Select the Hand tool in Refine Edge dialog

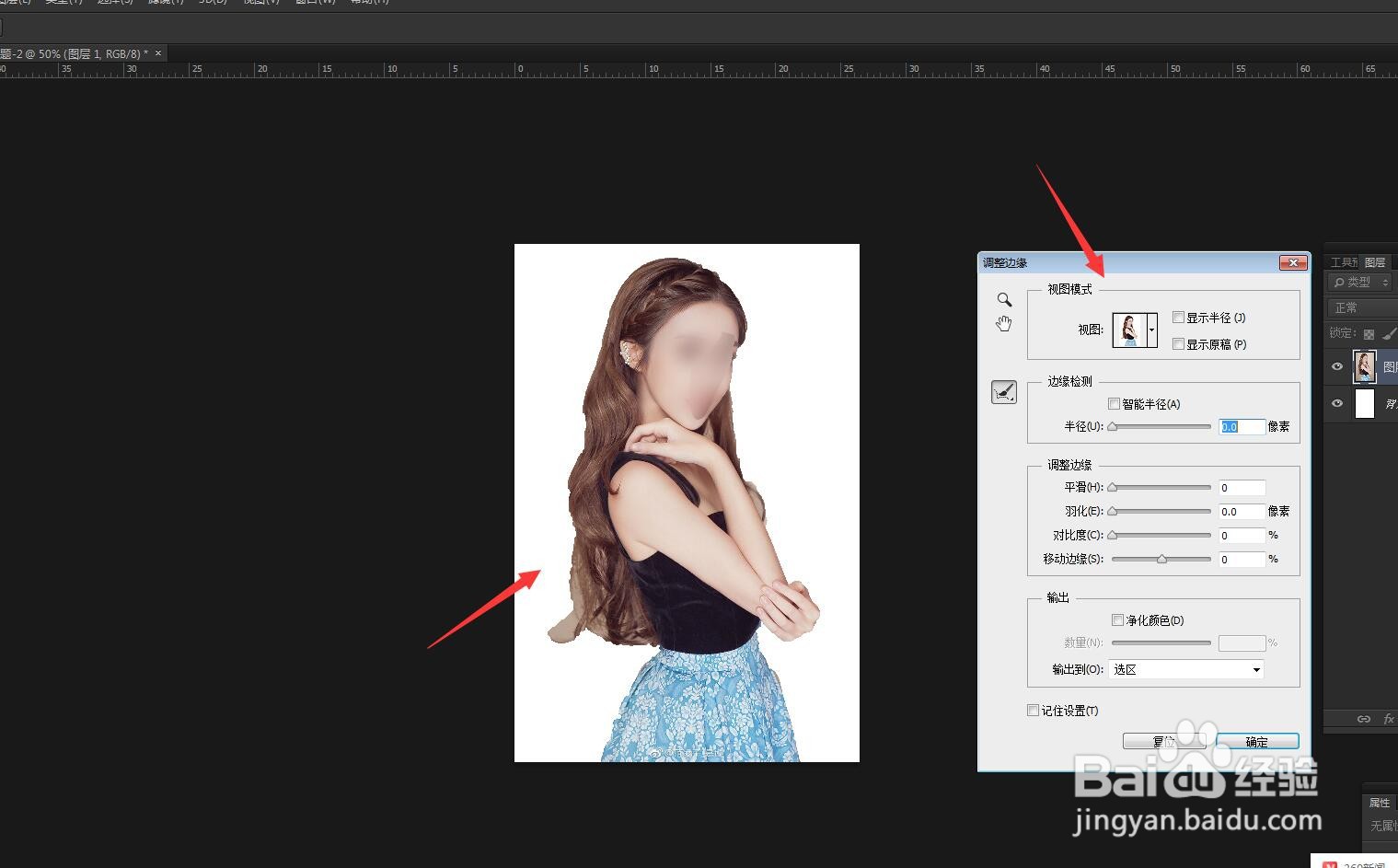click(1004, 323)
